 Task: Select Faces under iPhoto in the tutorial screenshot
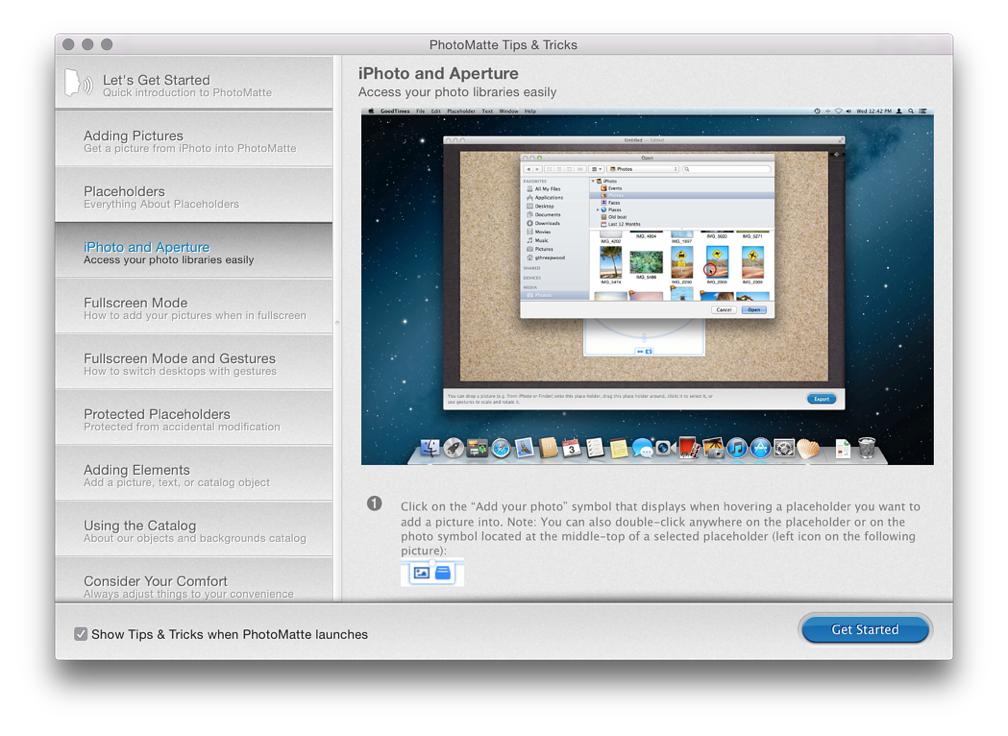coord(611,202)
